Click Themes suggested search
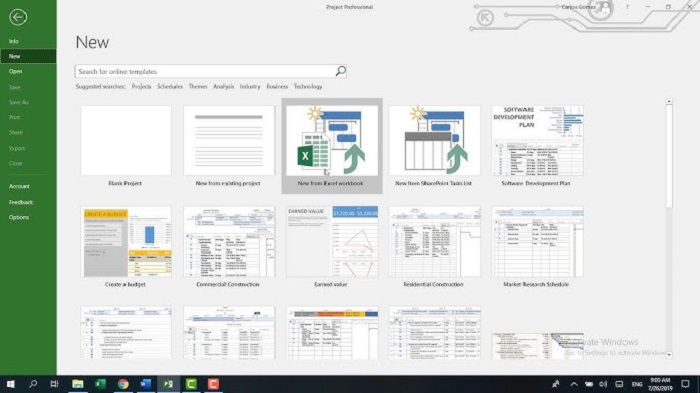 pyautogui.click(x=198, y=87)
